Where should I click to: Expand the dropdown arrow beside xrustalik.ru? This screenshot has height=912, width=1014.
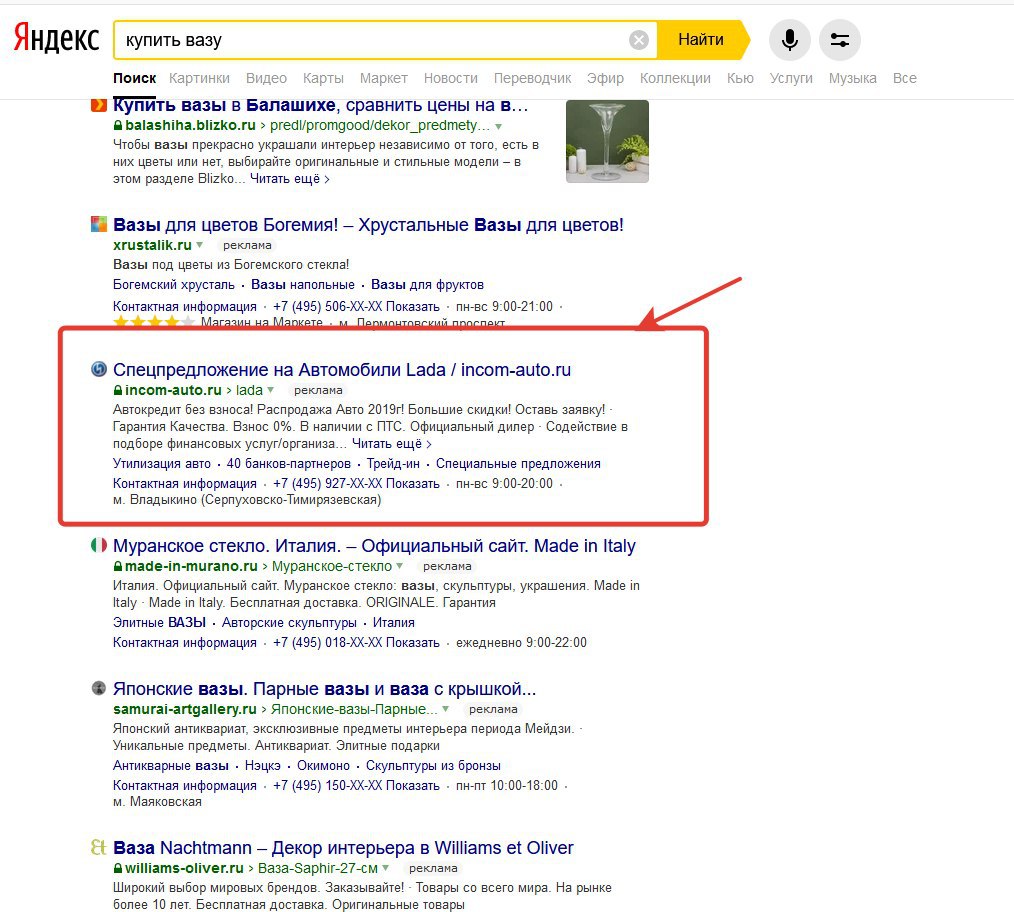[200, 245]
